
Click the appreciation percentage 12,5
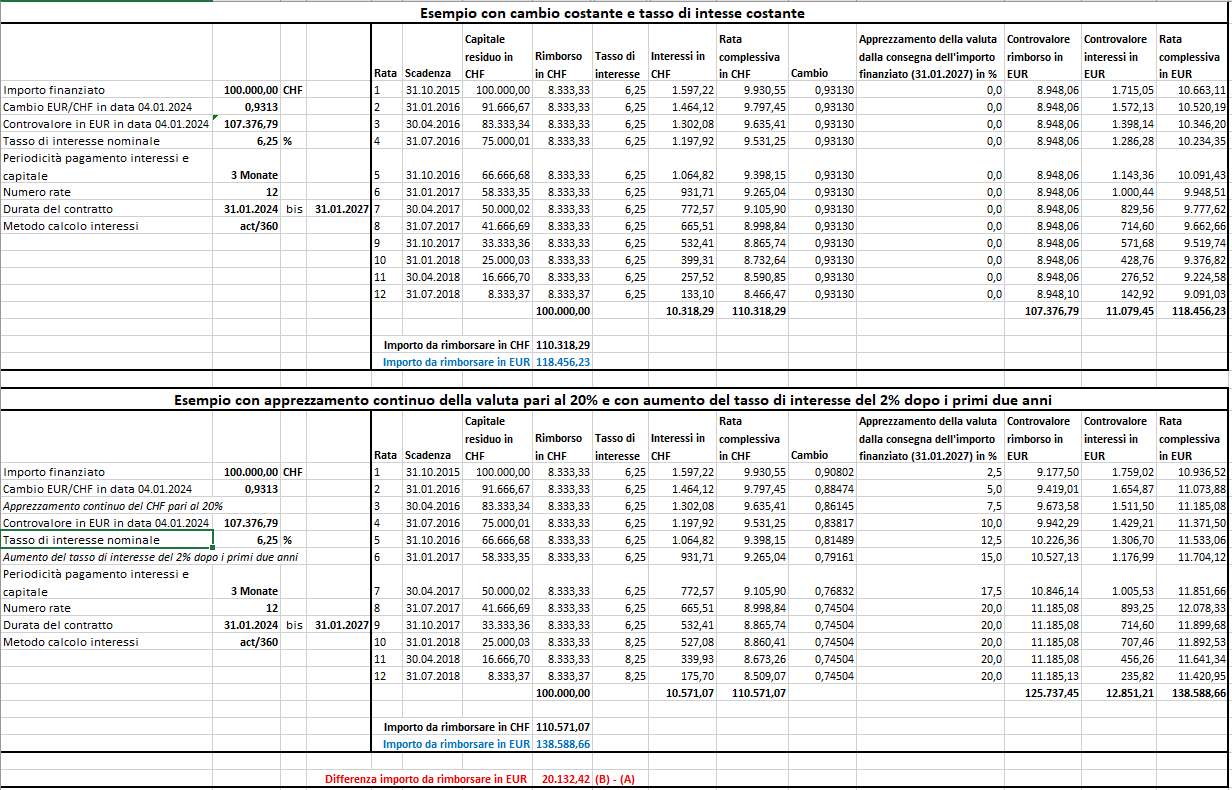point(930,540)
